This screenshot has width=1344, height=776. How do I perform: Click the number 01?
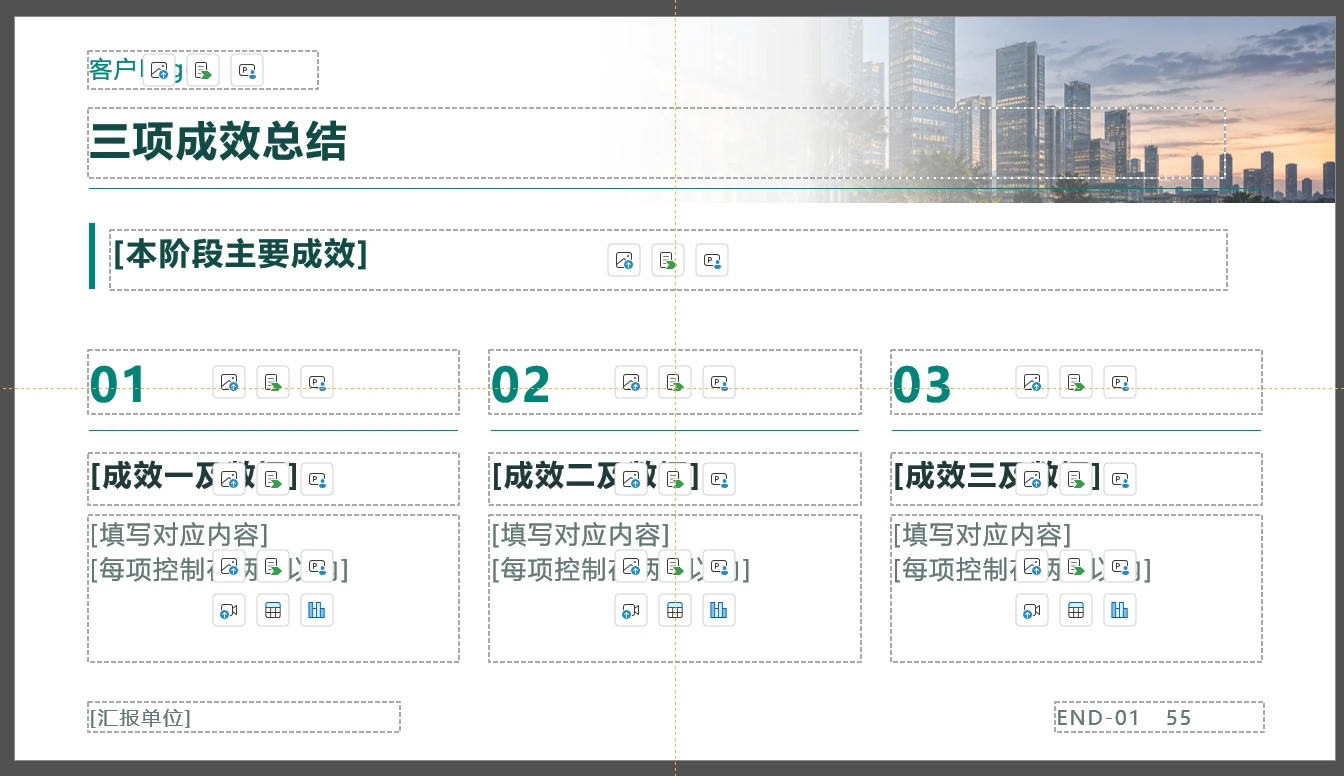118,385
